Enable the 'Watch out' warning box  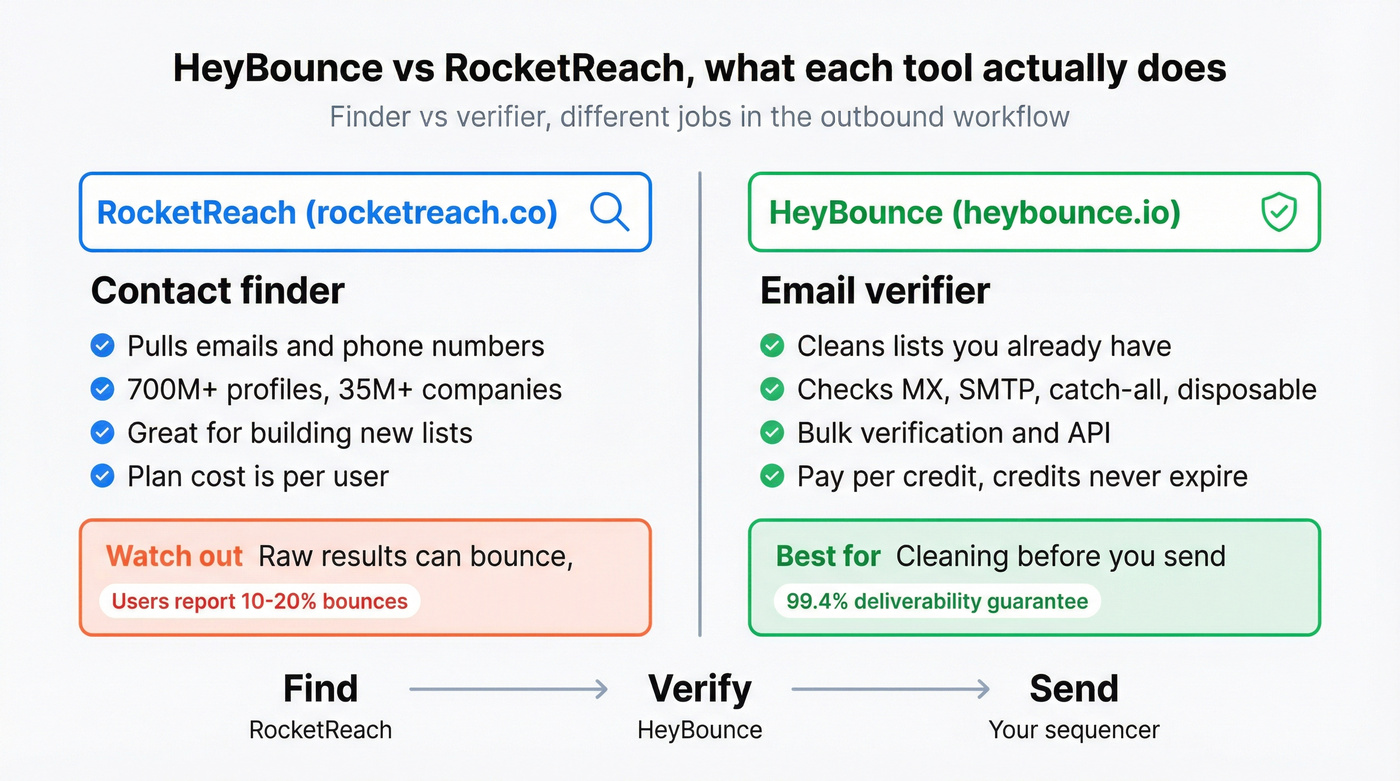[x=365, y=577]
